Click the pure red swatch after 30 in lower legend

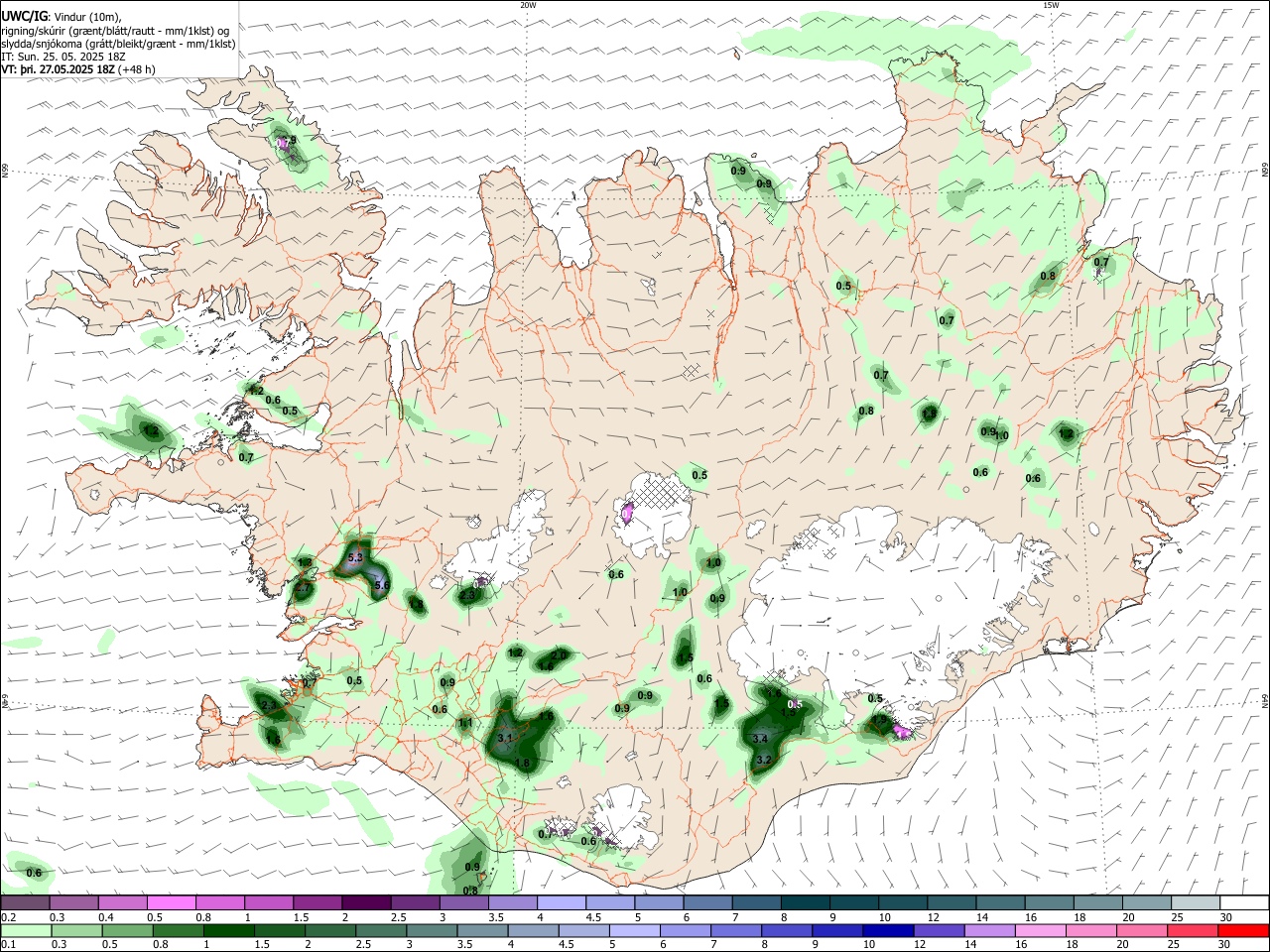(x=1242, y=930)
